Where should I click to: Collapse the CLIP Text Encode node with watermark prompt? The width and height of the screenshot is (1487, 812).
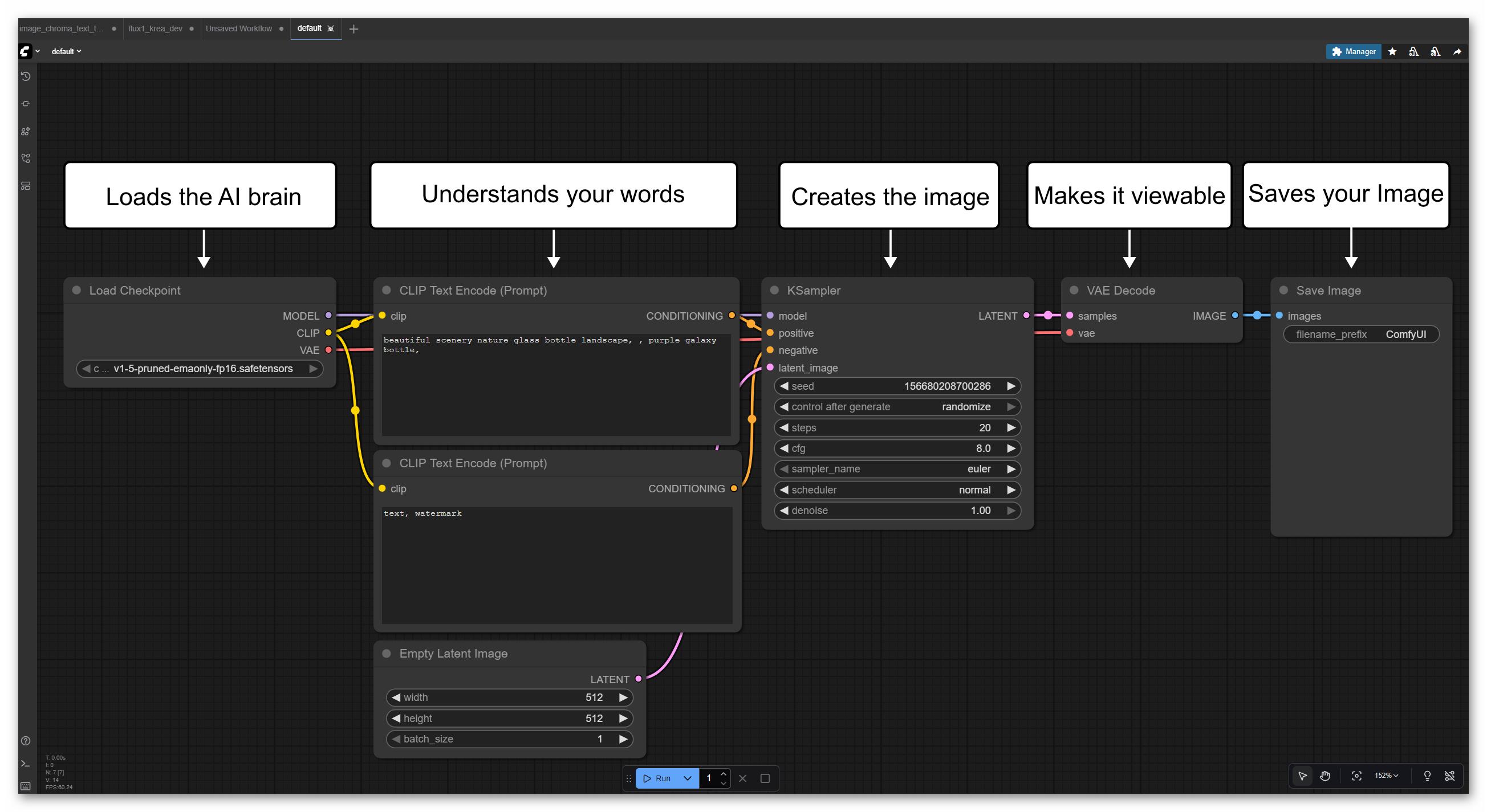pos(387,463)
